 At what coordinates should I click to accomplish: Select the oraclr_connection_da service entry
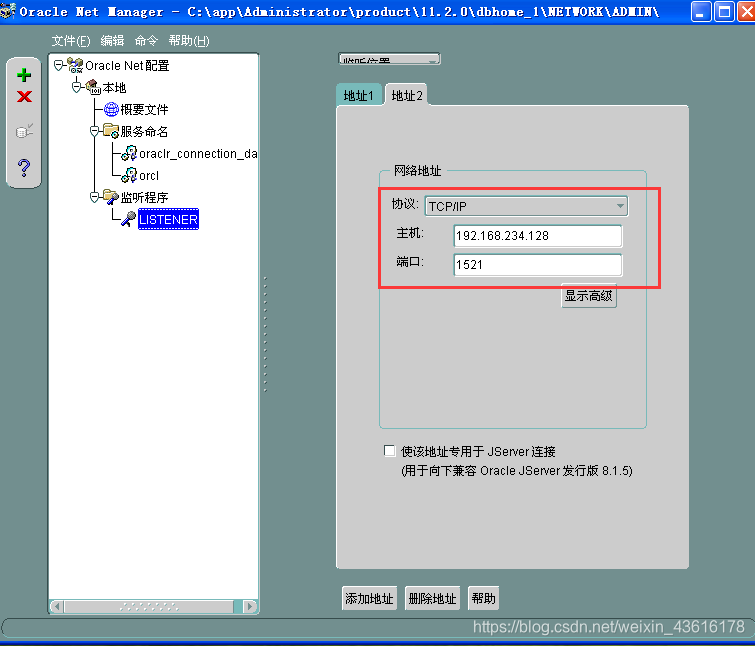(x=198, y=154)
